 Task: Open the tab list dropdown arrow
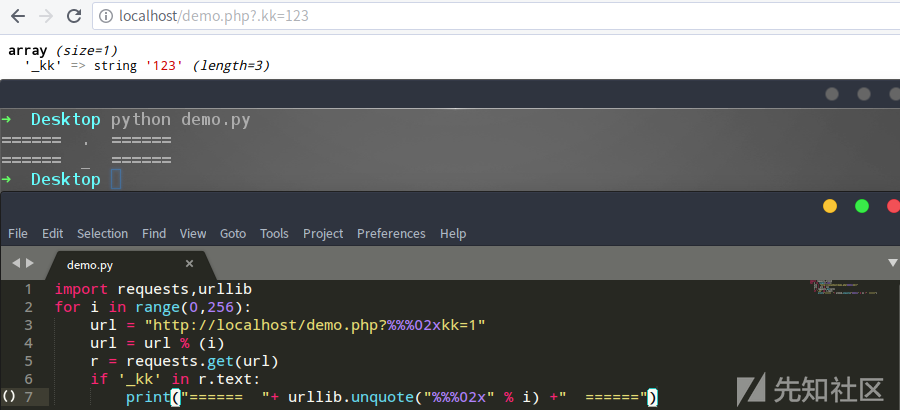[892, 262]
